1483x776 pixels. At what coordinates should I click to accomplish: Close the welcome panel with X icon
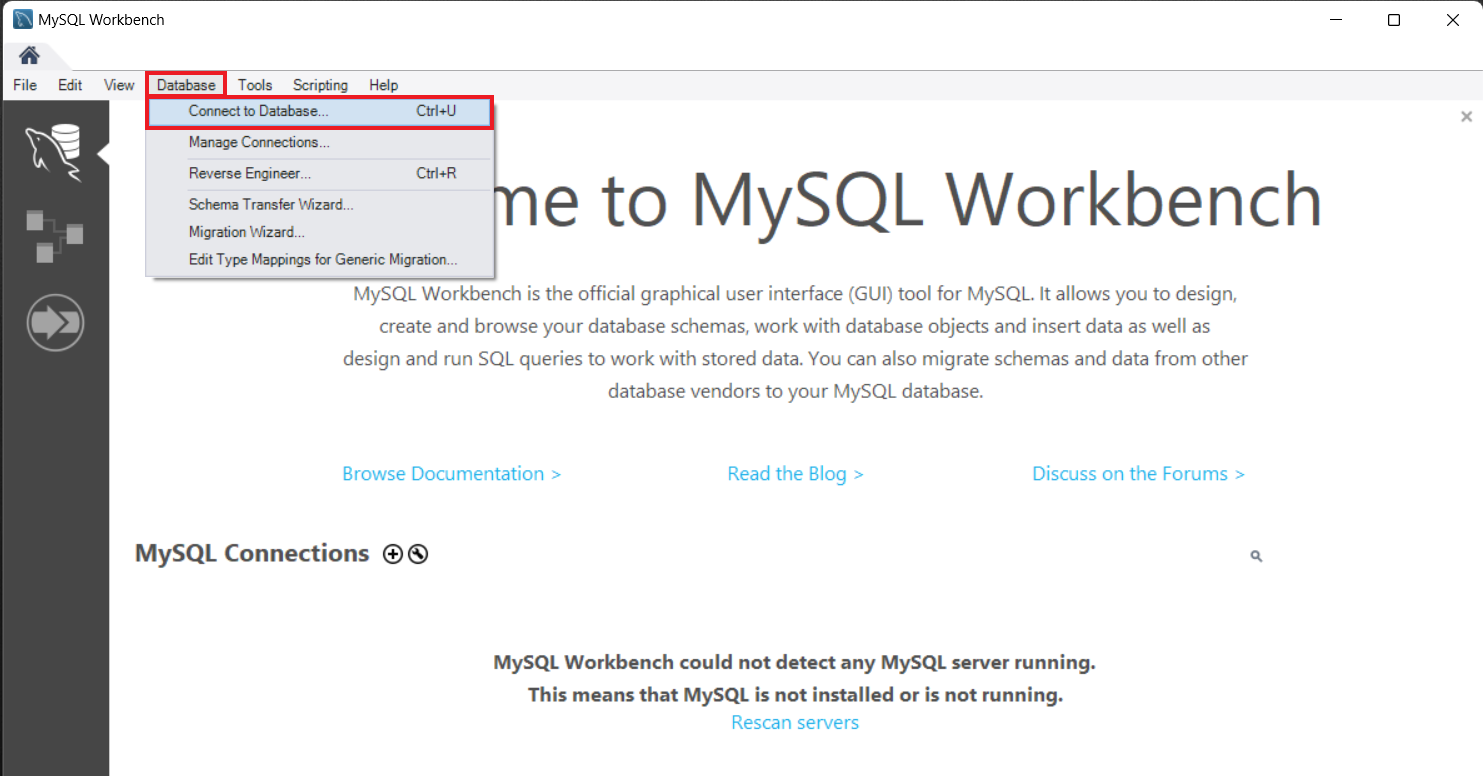click(x=1466, y=117)
